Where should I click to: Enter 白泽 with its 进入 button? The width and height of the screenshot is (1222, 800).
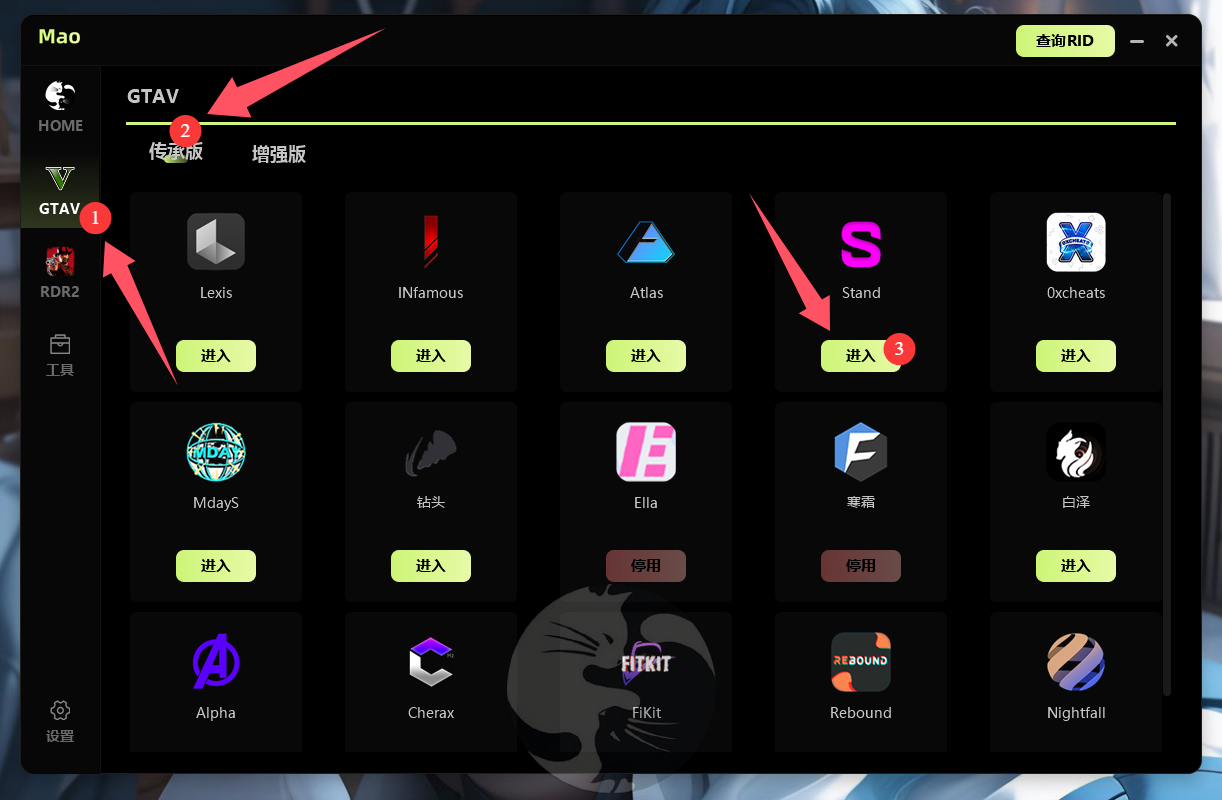tap(1076, 566)
